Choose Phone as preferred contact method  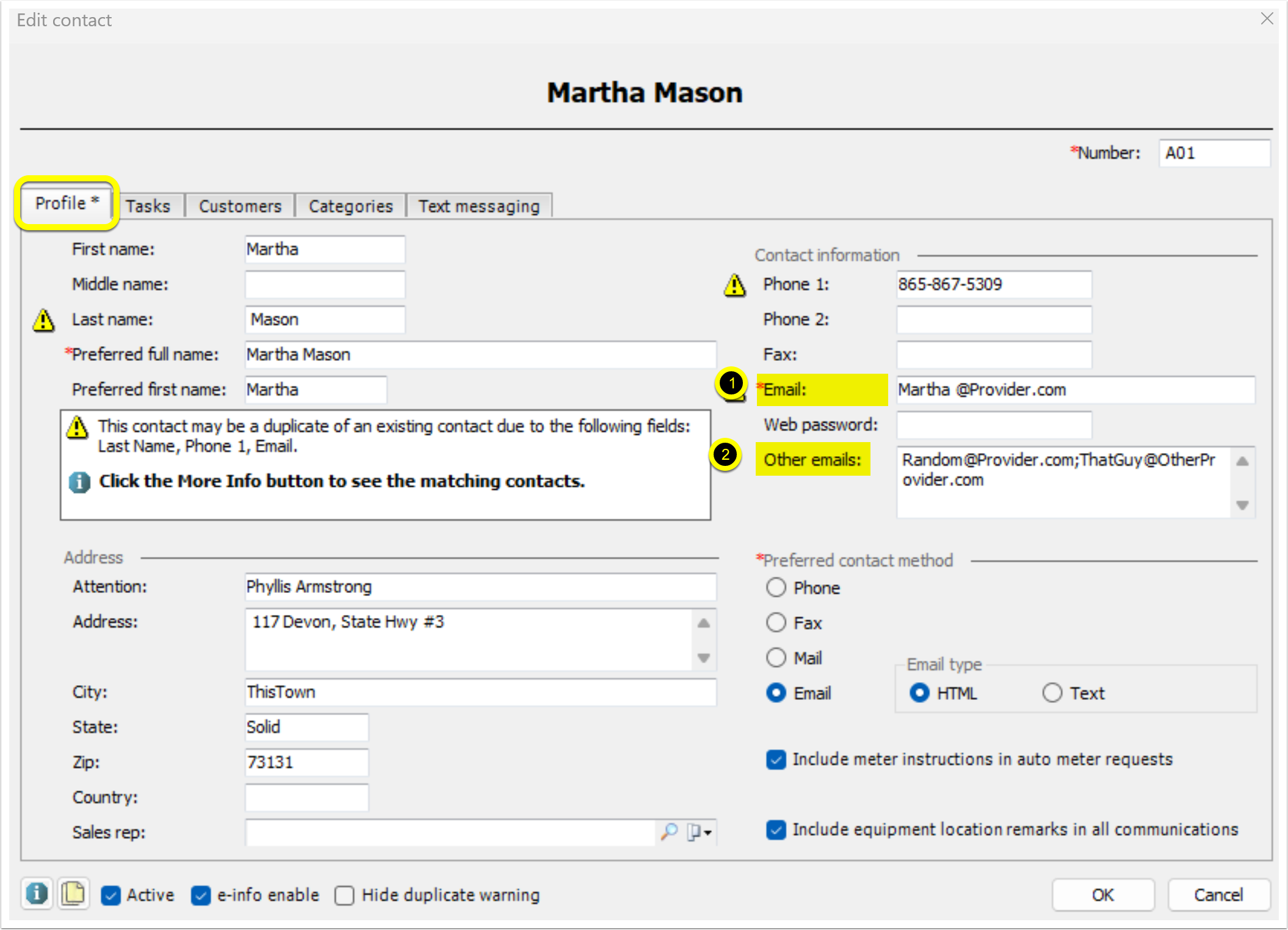tap(776, 587)
